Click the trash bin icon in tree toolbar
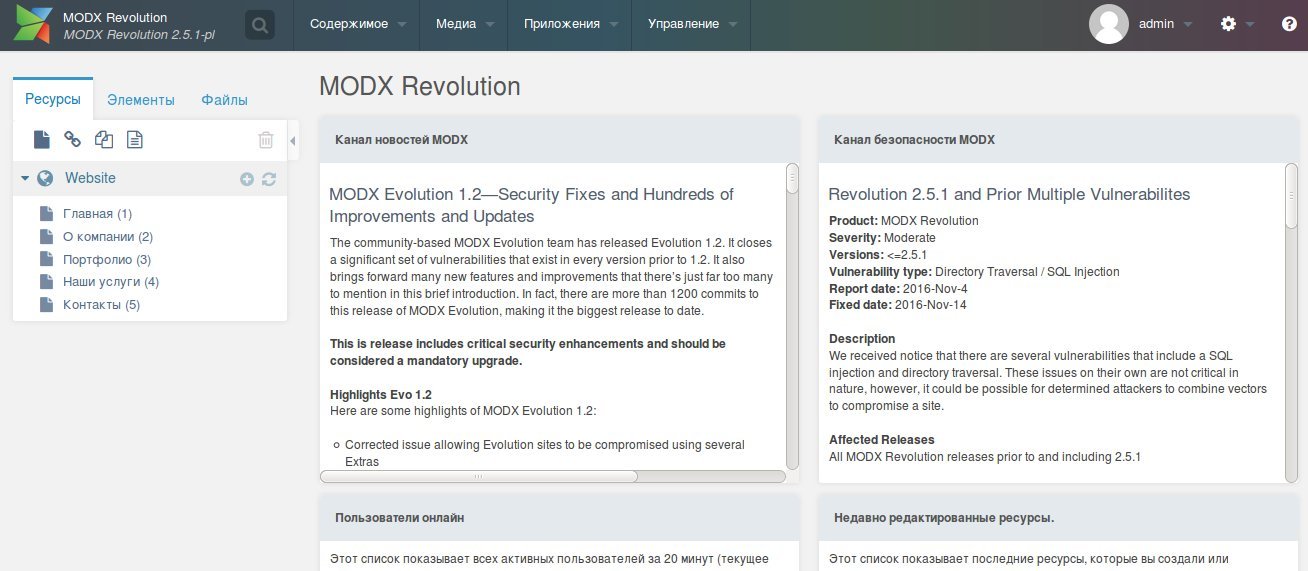This screenshot has height=571, width=1308. point(266,140)
